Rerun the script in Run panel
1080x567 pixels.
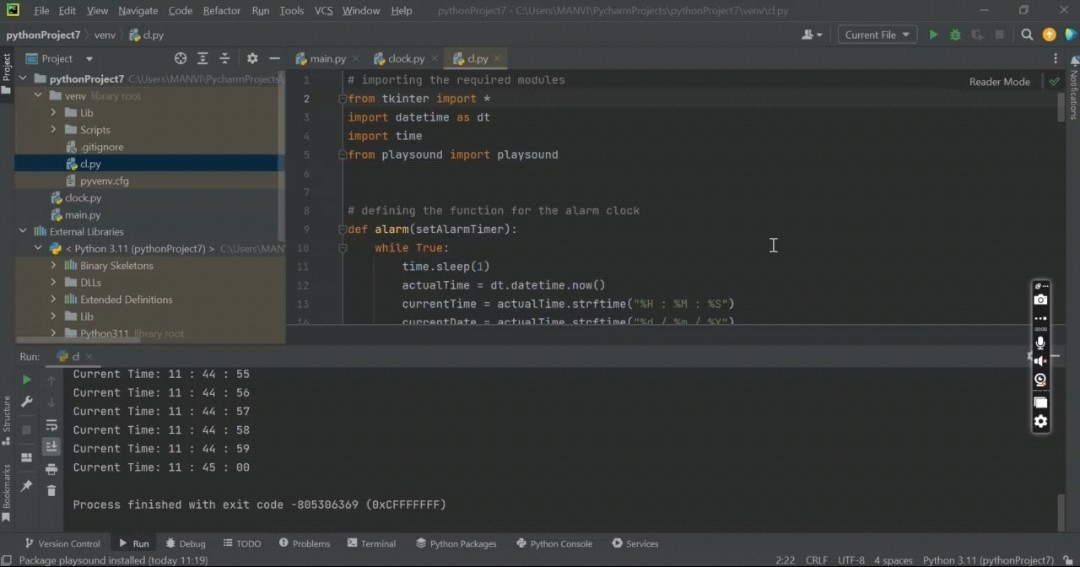coord(27,380)
